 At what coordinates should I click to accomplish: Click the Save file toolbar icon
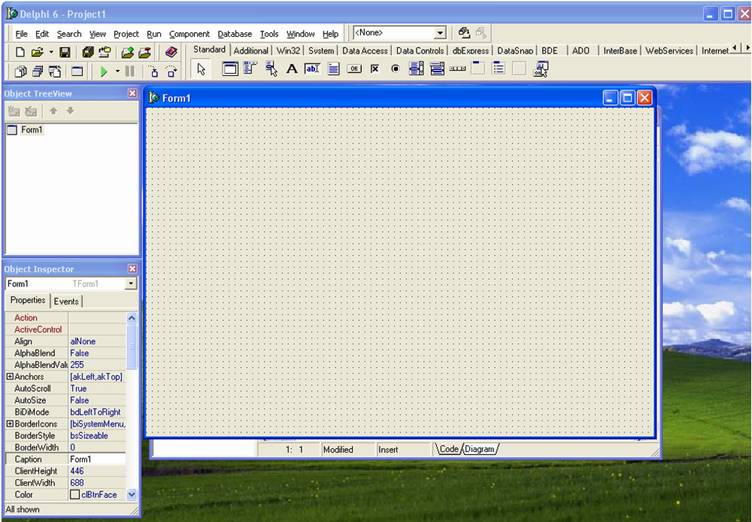coord(65,52)
